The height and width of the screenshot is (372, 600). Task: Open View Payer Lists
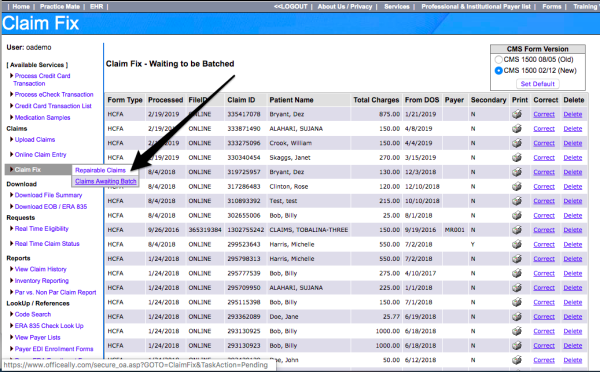tap(37, 338)
